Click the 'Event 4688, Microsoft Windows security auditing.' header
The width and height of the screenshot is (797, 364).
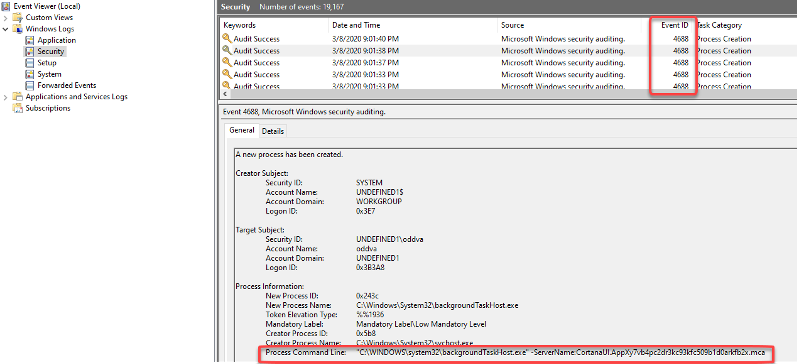304,112
